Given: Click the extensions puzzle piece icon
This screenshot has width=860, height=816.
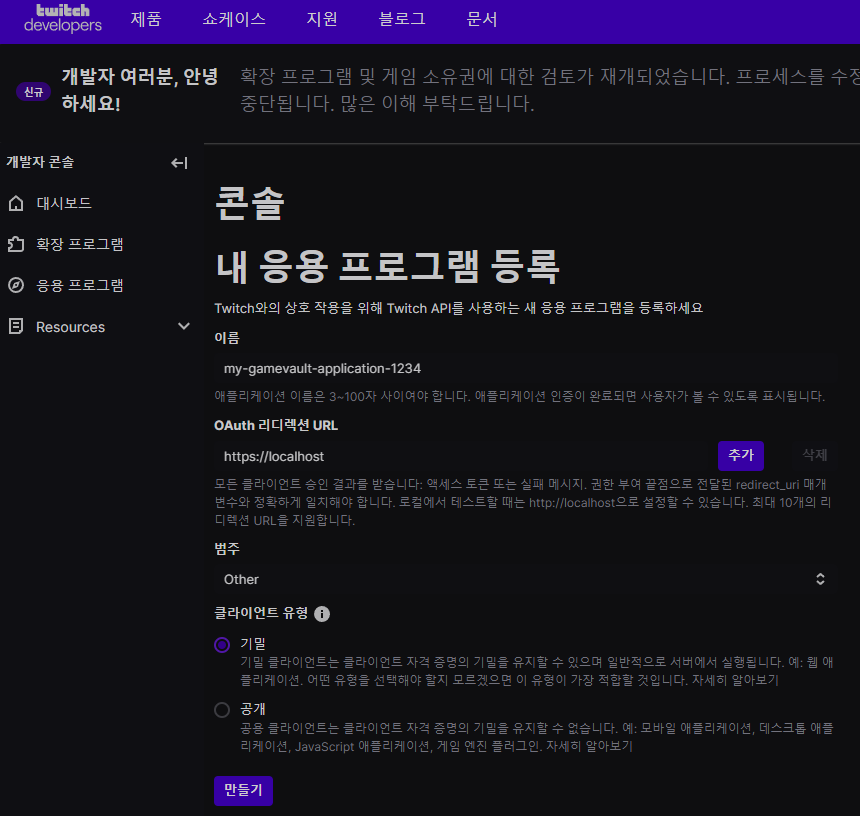Looking at the screenshot, I should [15, 244].
